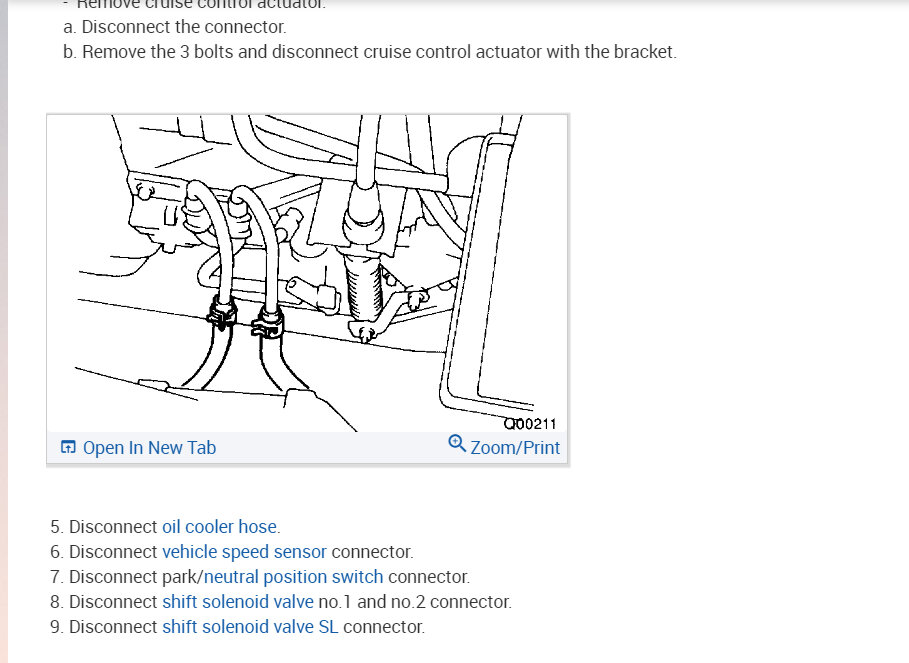
Task: Click step b Remove the 3 bolts text
Action: [x=370, y=52]
